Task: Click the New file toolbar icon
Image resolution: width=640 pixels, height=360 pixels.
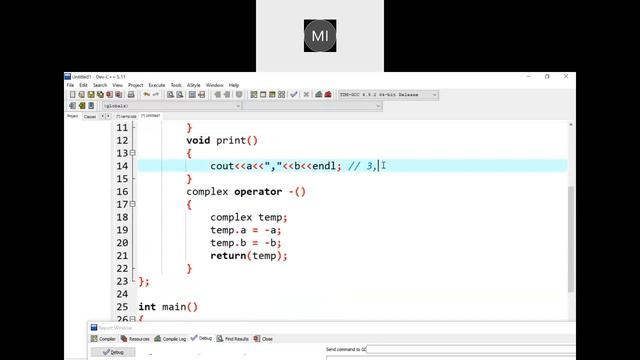Action: [73, 95]
